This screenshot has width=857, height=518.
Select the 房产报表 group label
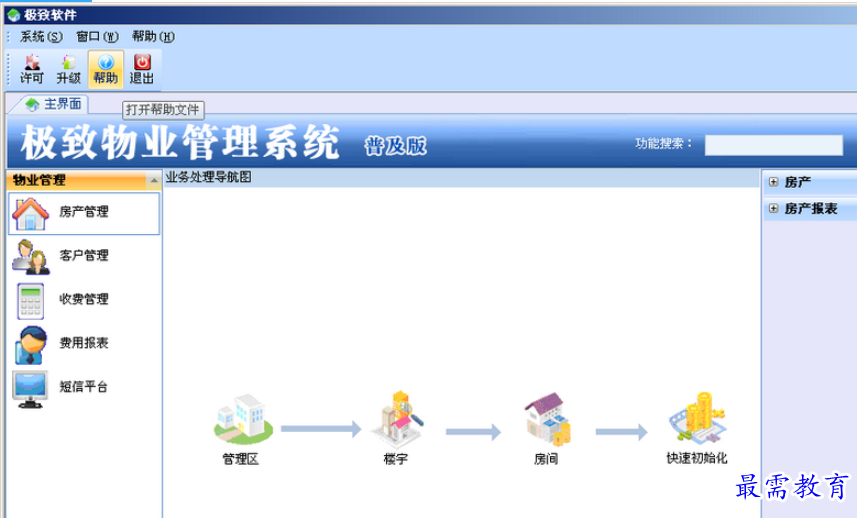[x=811, y=208]
